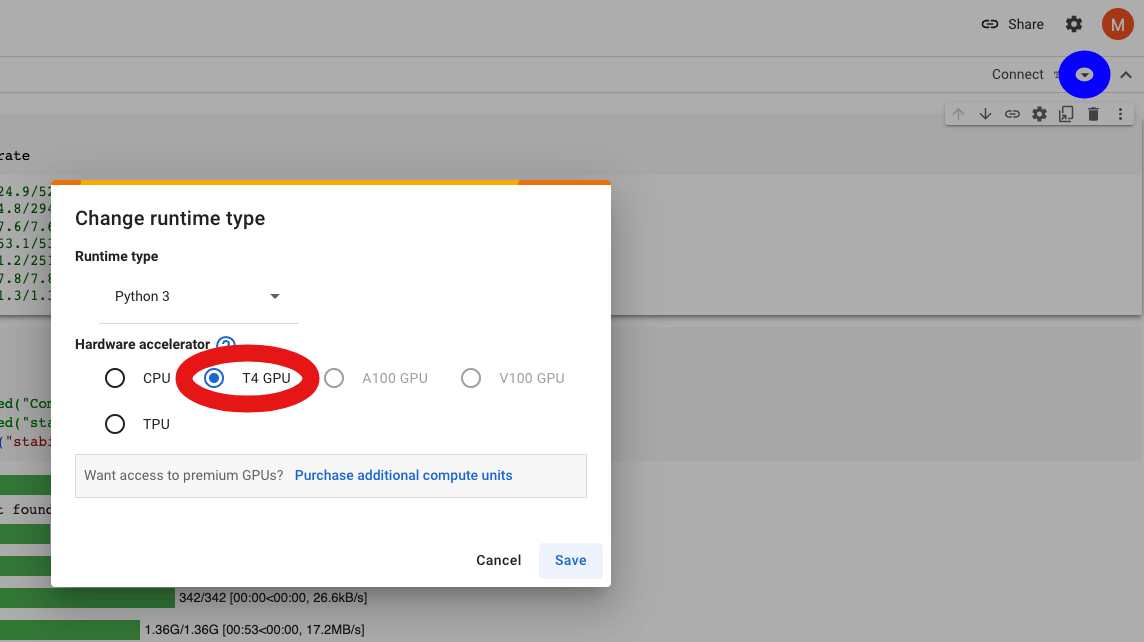Image resolution: width=1144 pixels, height=642 pixels.
Task: Click hardware accelerator help icon
Action: [x=226, y=344]
